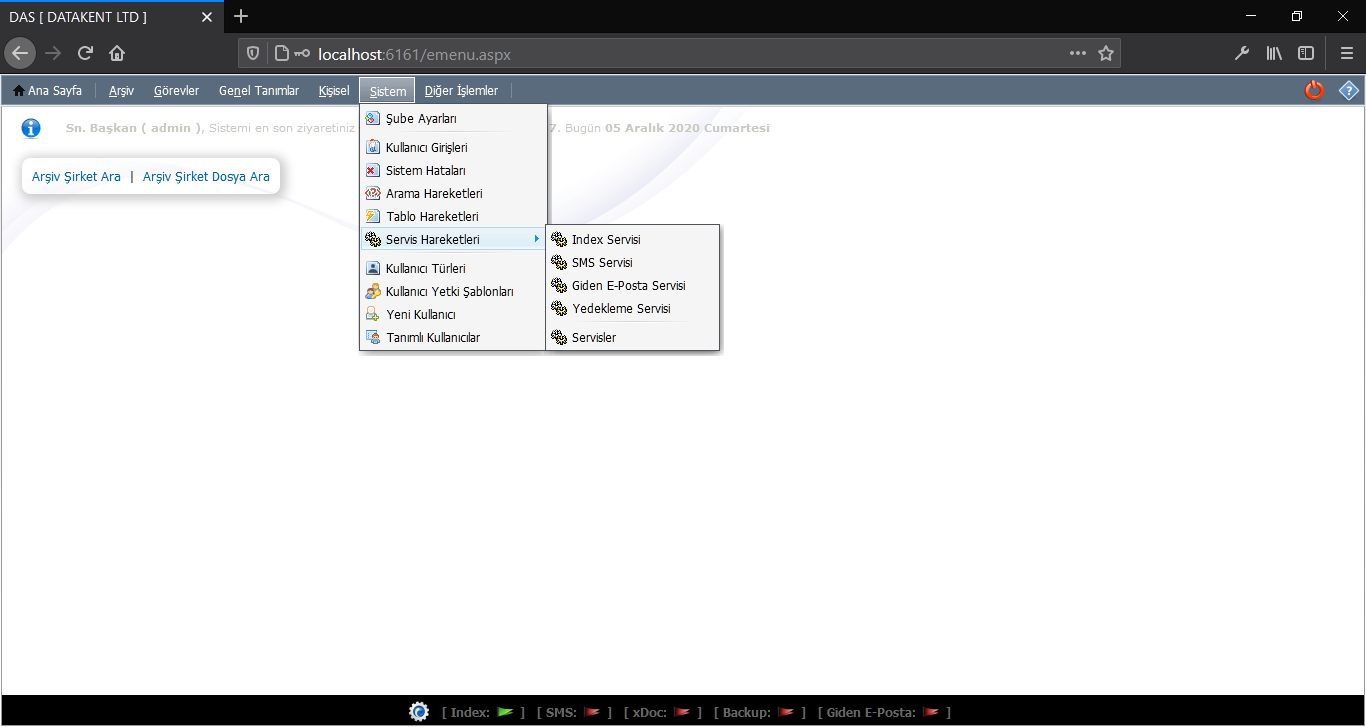This screenshot has width=1366, height=727.
Task: Open the Genel Tanımlar menu
Action: pyautogui.click(x=259, y=91)
